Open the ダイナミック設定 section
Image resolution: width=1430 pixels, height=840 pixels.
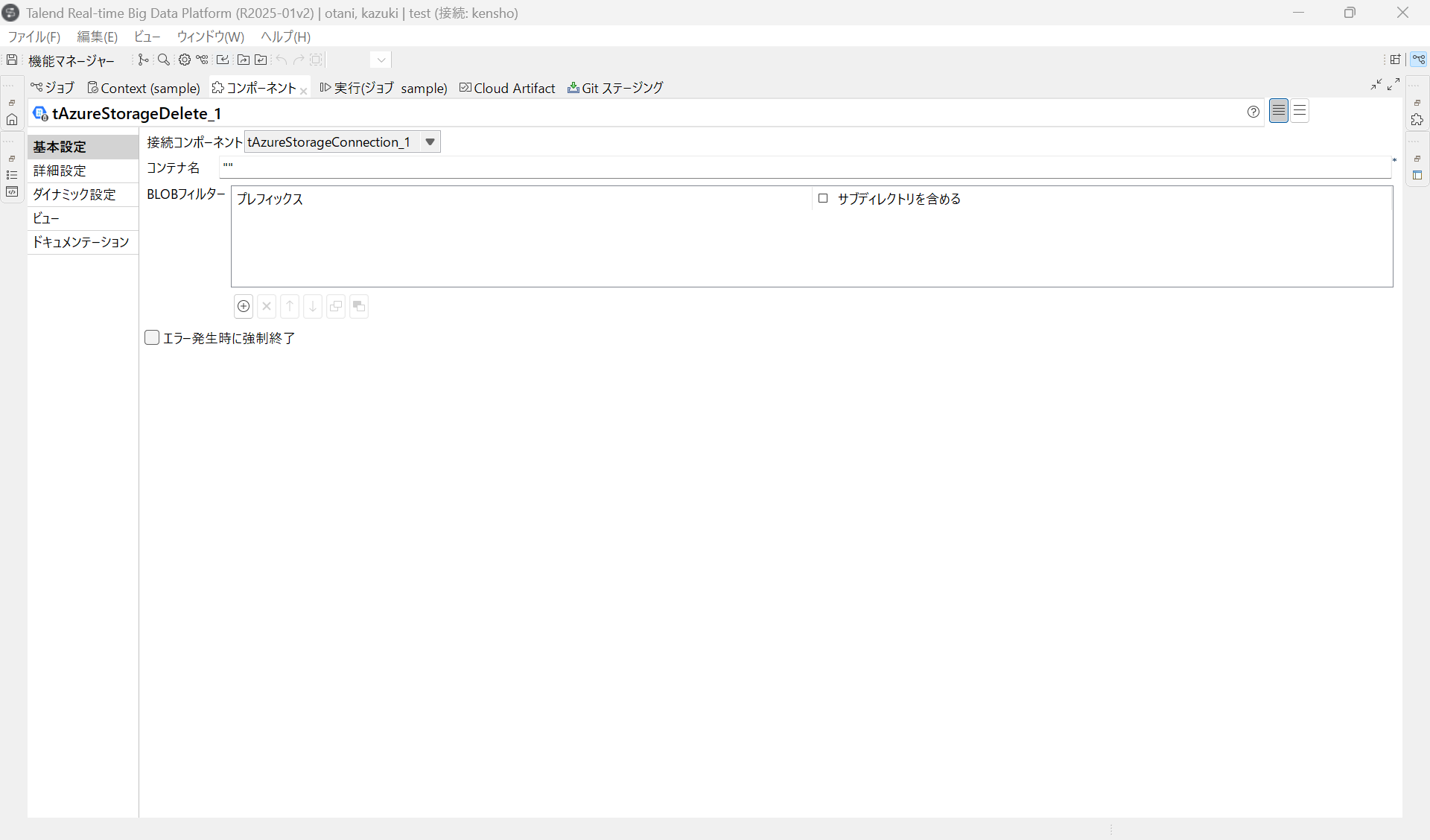[x=74, y=194]
